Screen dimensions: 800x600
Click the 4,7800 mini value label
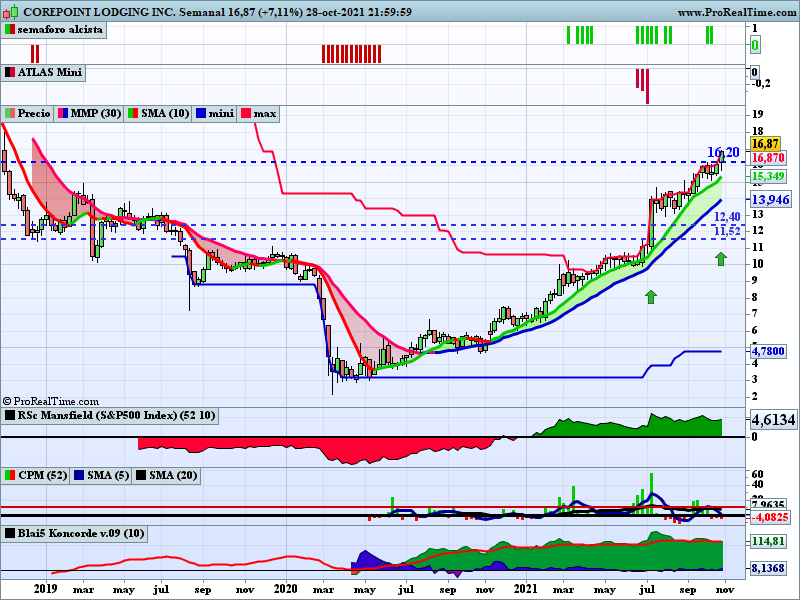(768, 351)
